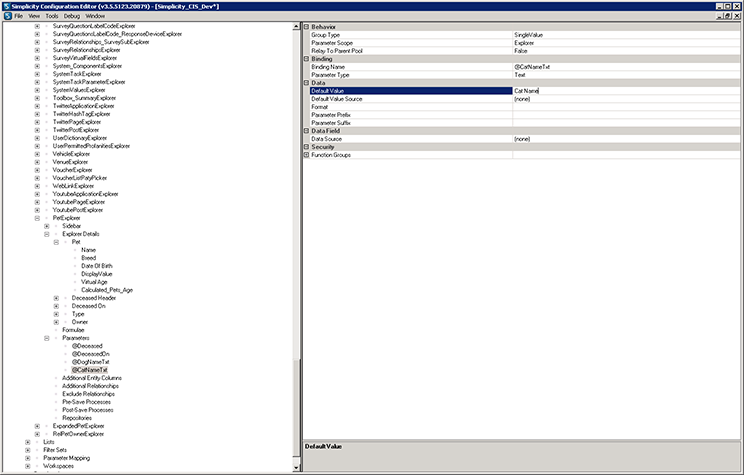Collapse the Security property section
Screen dimensions: 744x475
click(307, 147)
